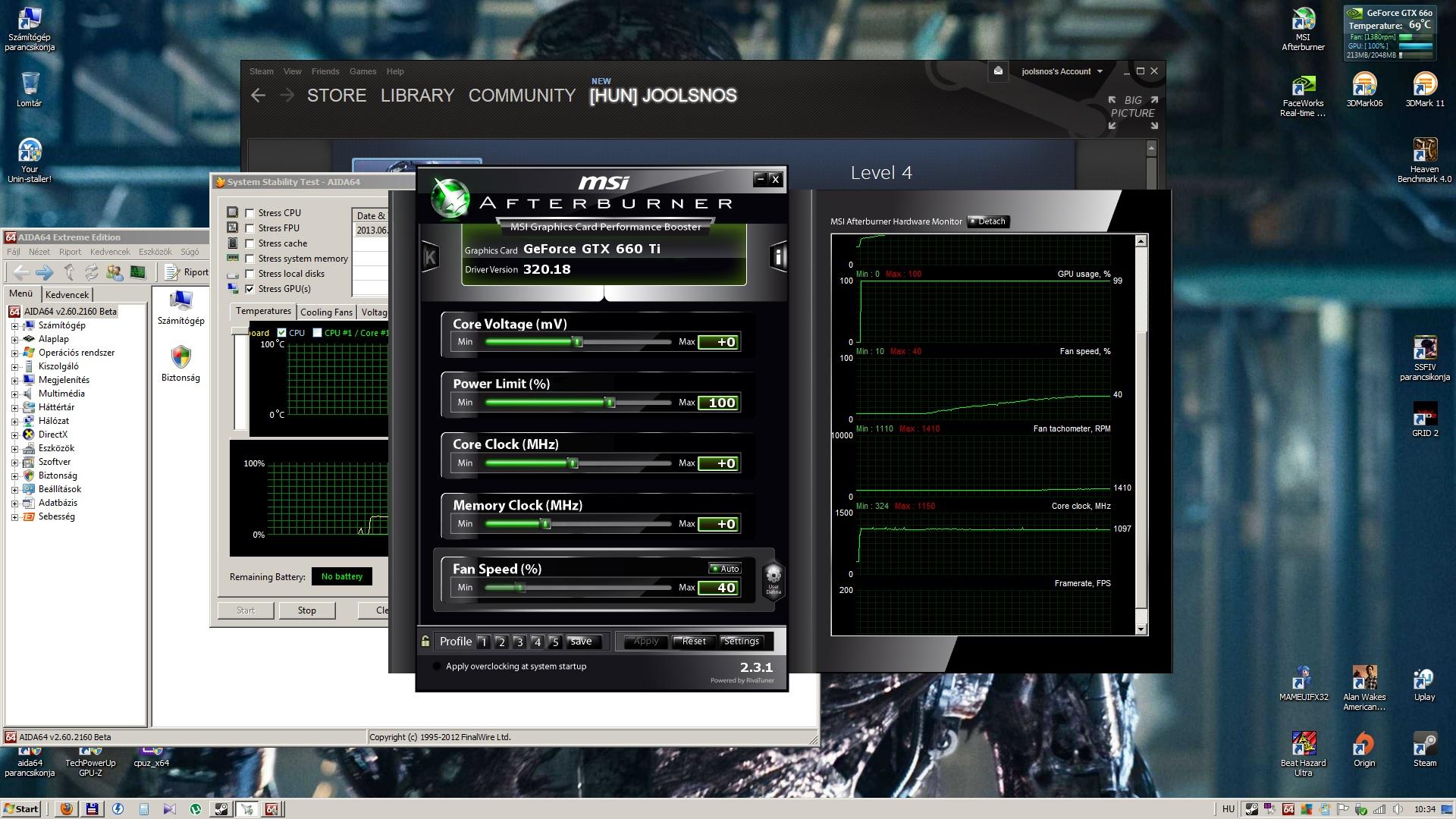Click AIDA64 refresh toolbar icon
Image resolution: width=1456 pixels, height=819 pixels.
[x=92, y=272]
